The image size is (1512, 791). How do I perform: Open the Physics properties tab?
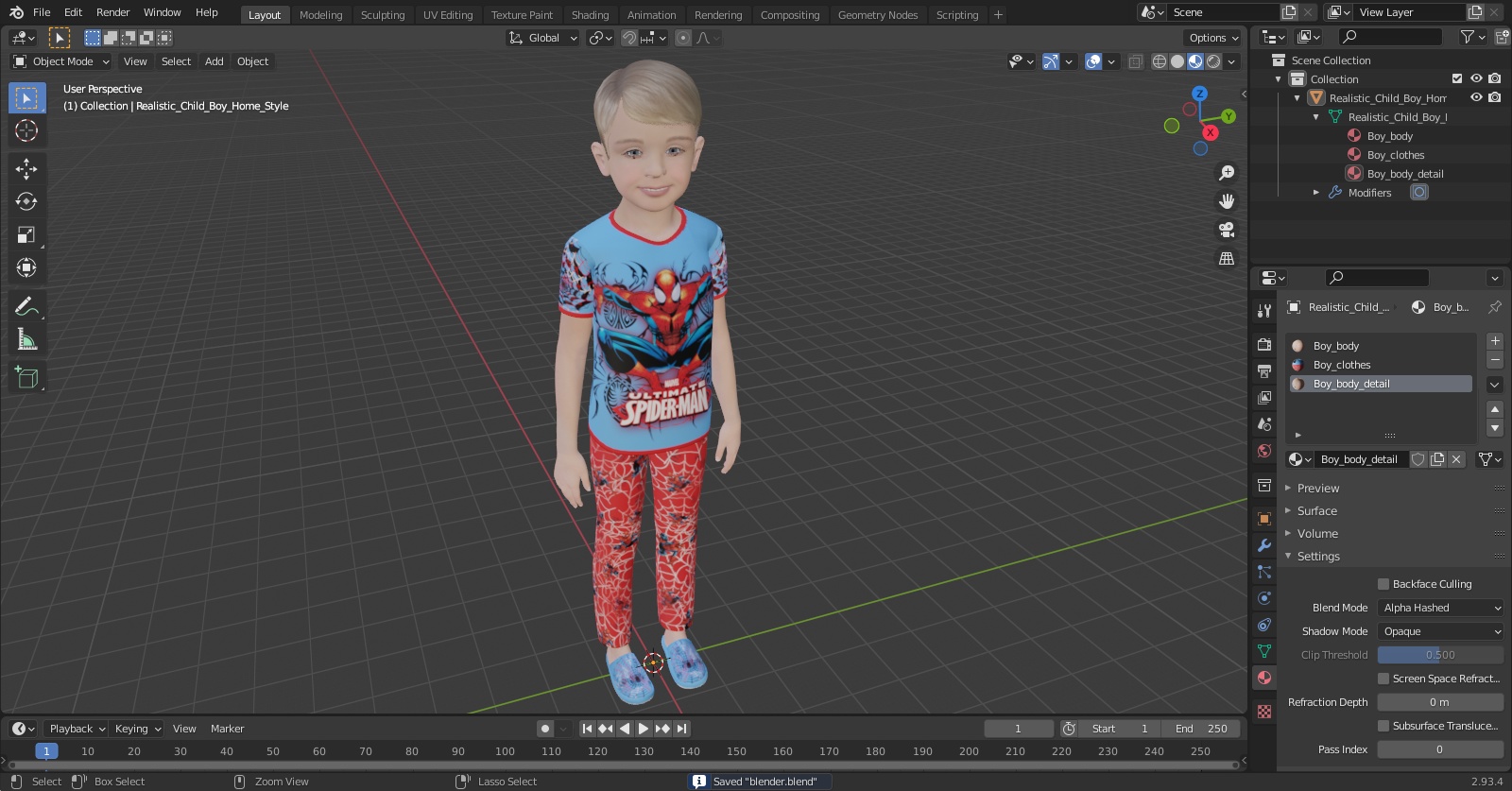point(1264,598)
